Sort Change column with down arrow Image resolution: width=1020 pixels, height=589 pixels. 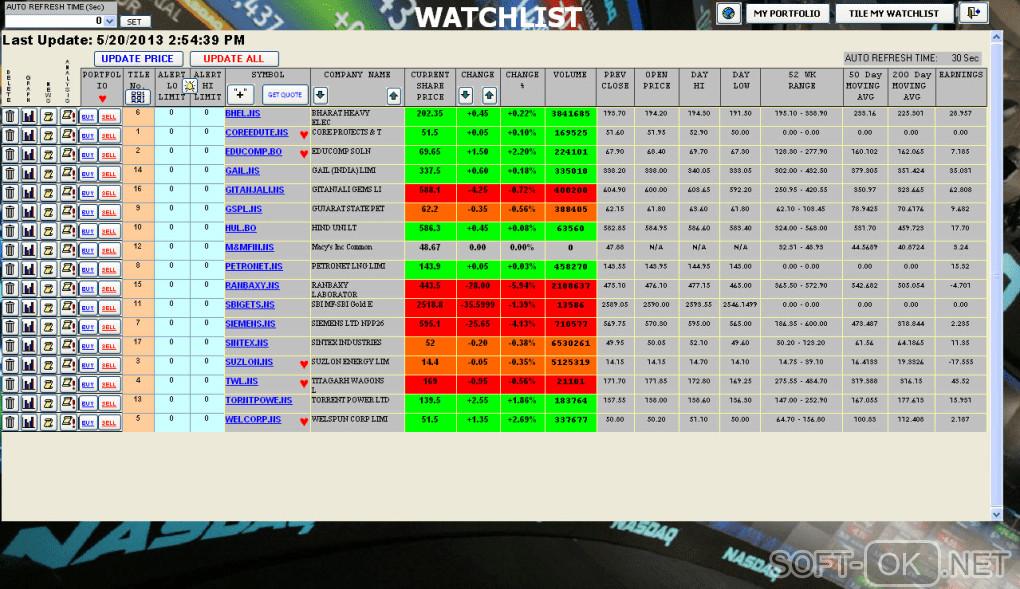tap(465, 96)
